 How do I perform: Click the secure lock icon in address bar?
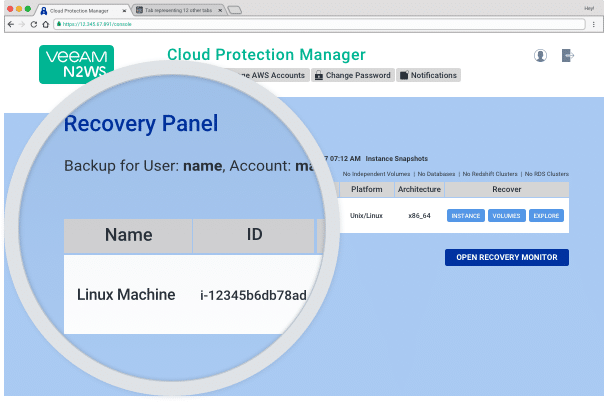59,24
